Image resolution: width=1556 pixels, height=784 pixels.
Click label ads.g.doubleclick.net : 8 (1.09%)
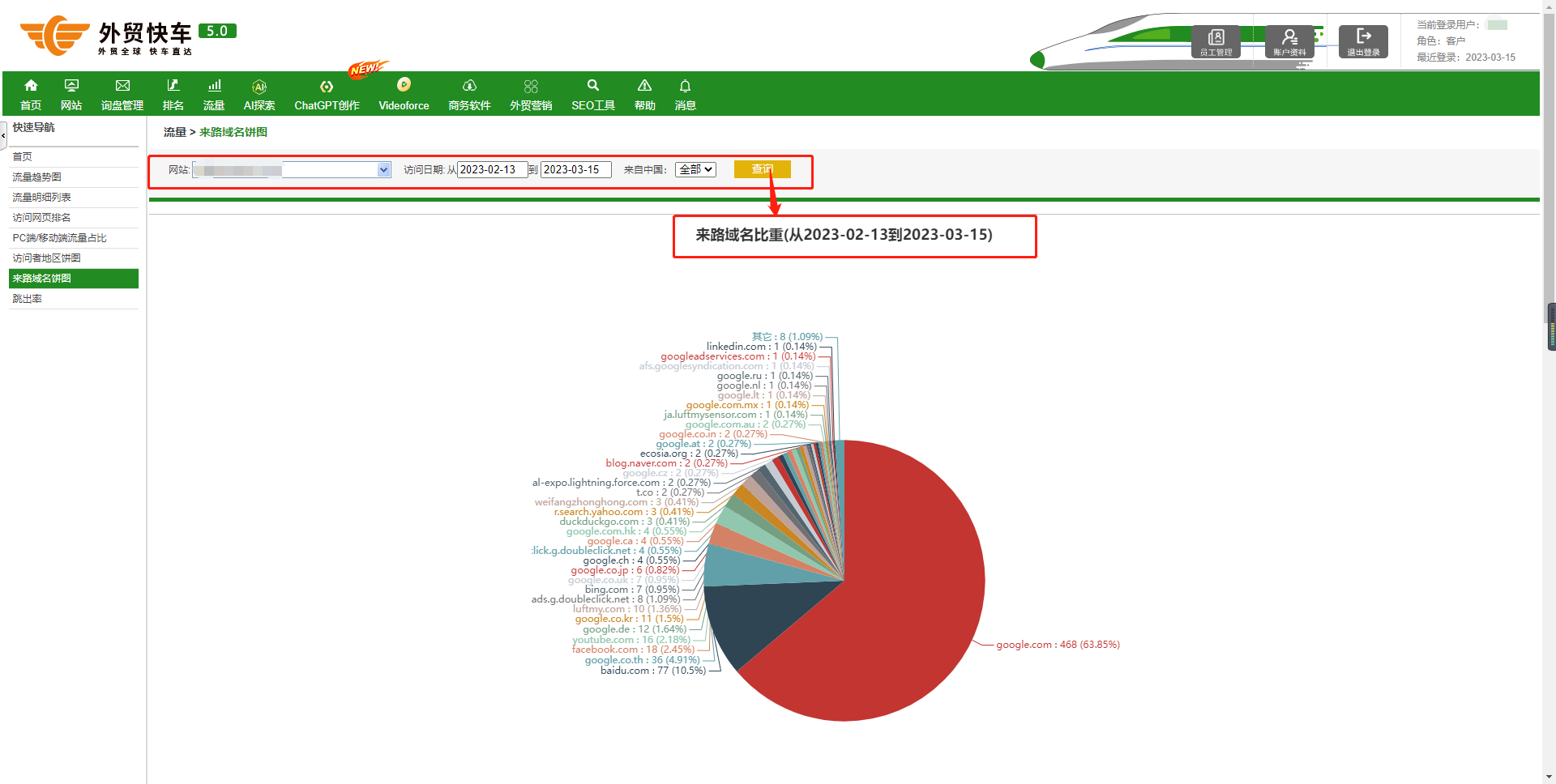606,599
